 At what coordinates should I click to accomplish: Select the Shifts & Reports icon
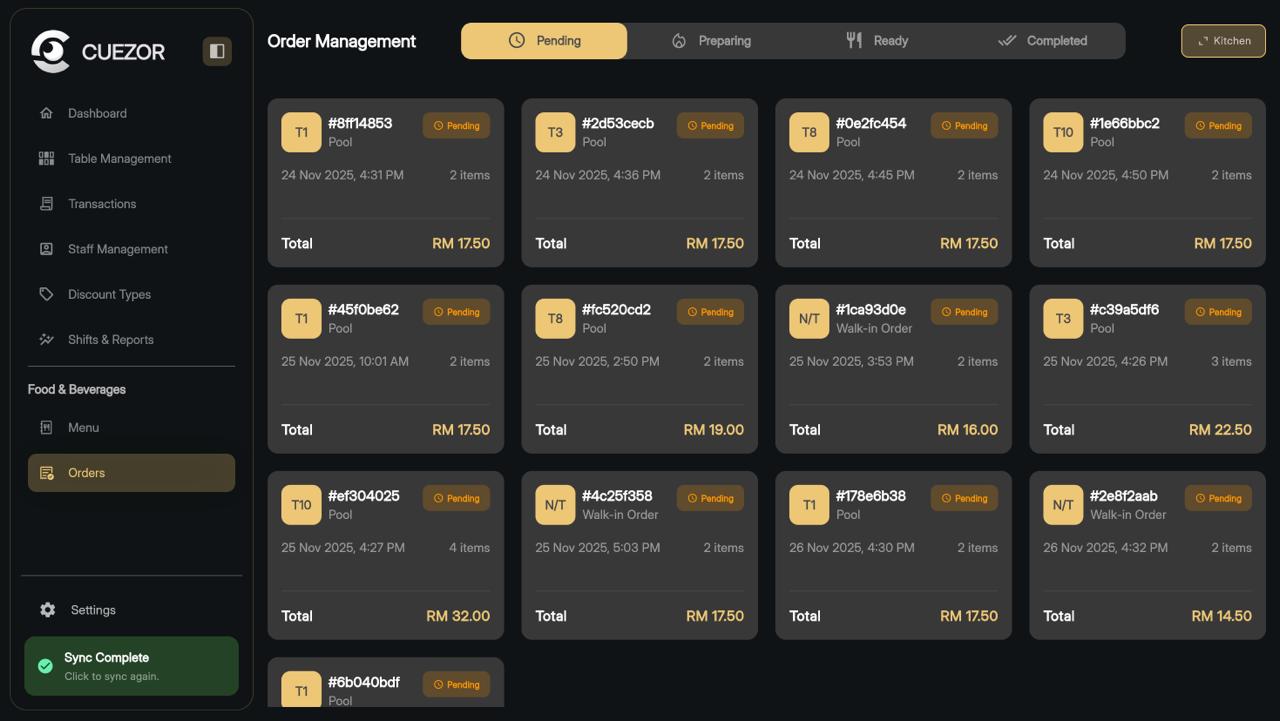pyautogui.click(x=47, y=339)
